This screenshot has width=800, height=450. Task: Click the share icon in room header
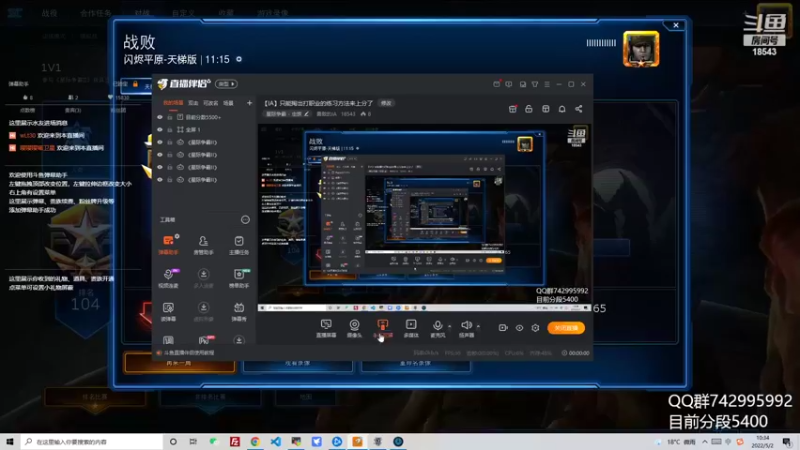(579, 109)
